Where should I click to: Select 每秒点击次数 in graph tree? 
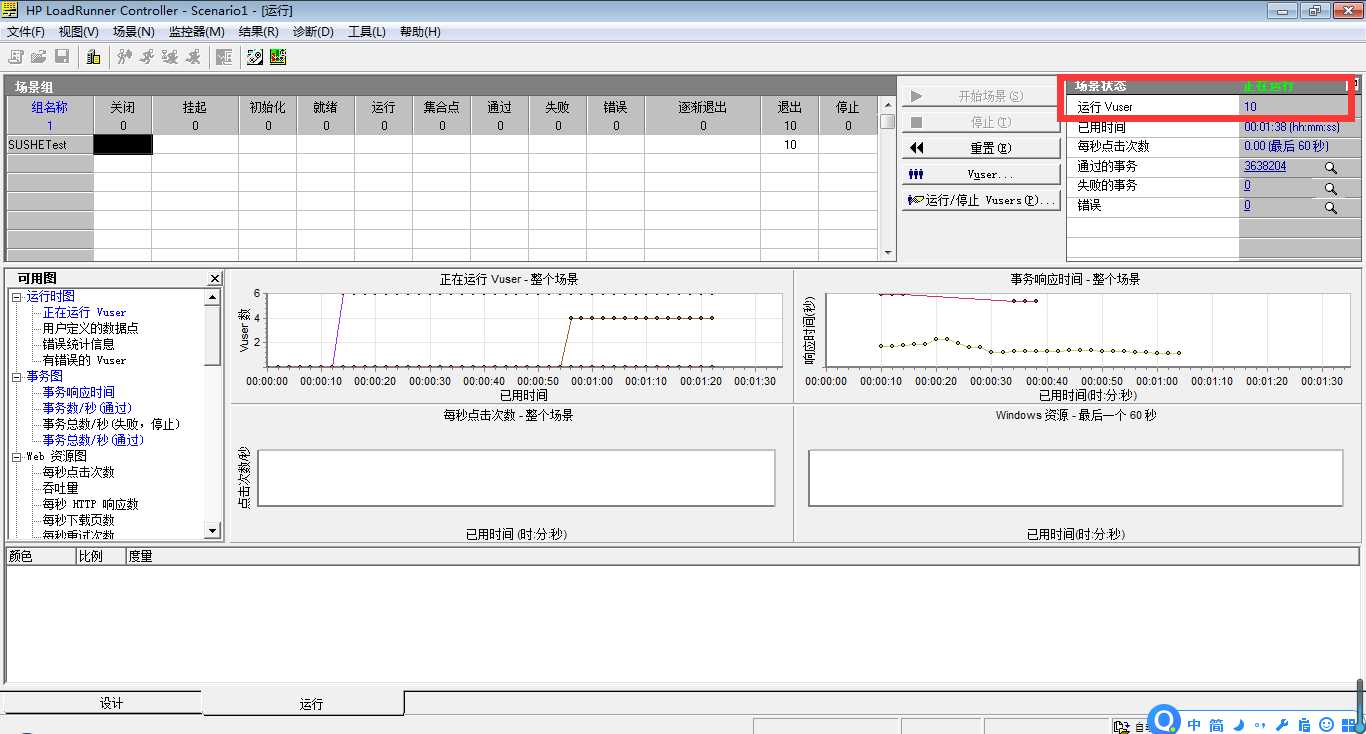pos(78,472)
